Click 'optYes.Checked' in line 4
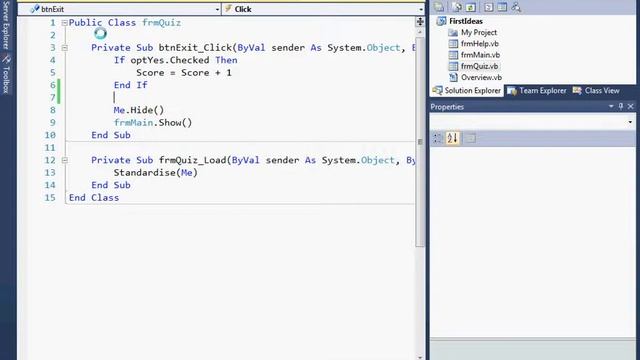The width and height of the screenshot is (640, 360). click(170, 60)
